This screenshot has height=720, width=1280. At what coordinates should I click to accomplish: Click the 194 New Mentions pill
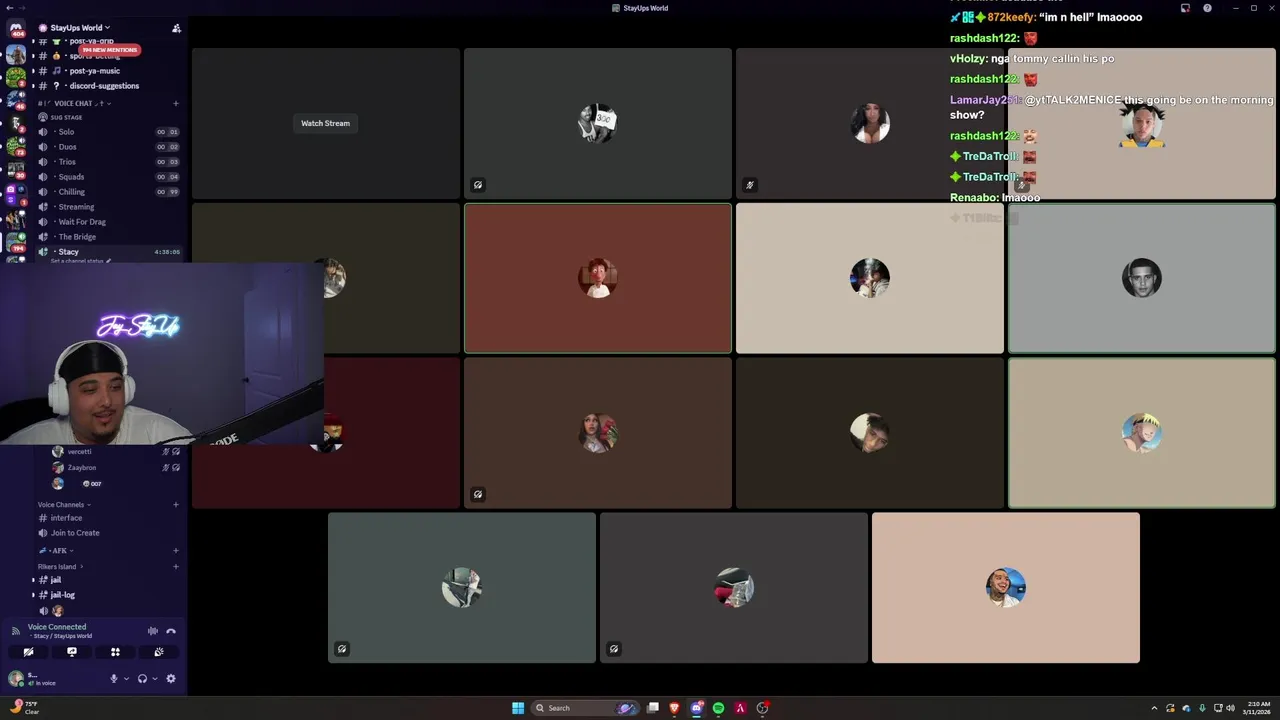109,50
